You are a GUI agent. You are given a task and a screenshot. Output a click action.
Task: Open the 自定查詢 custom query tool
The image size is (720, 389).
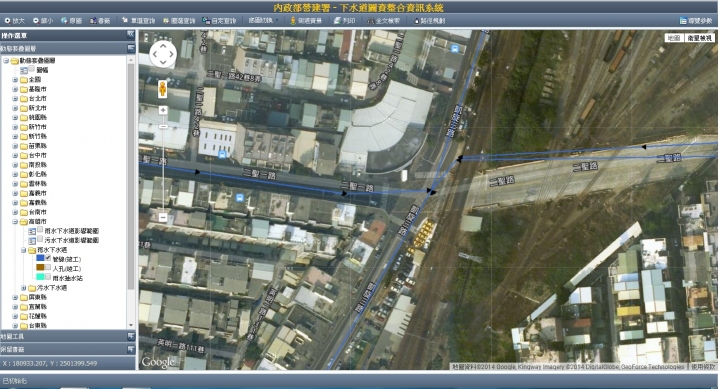(219, 21)
